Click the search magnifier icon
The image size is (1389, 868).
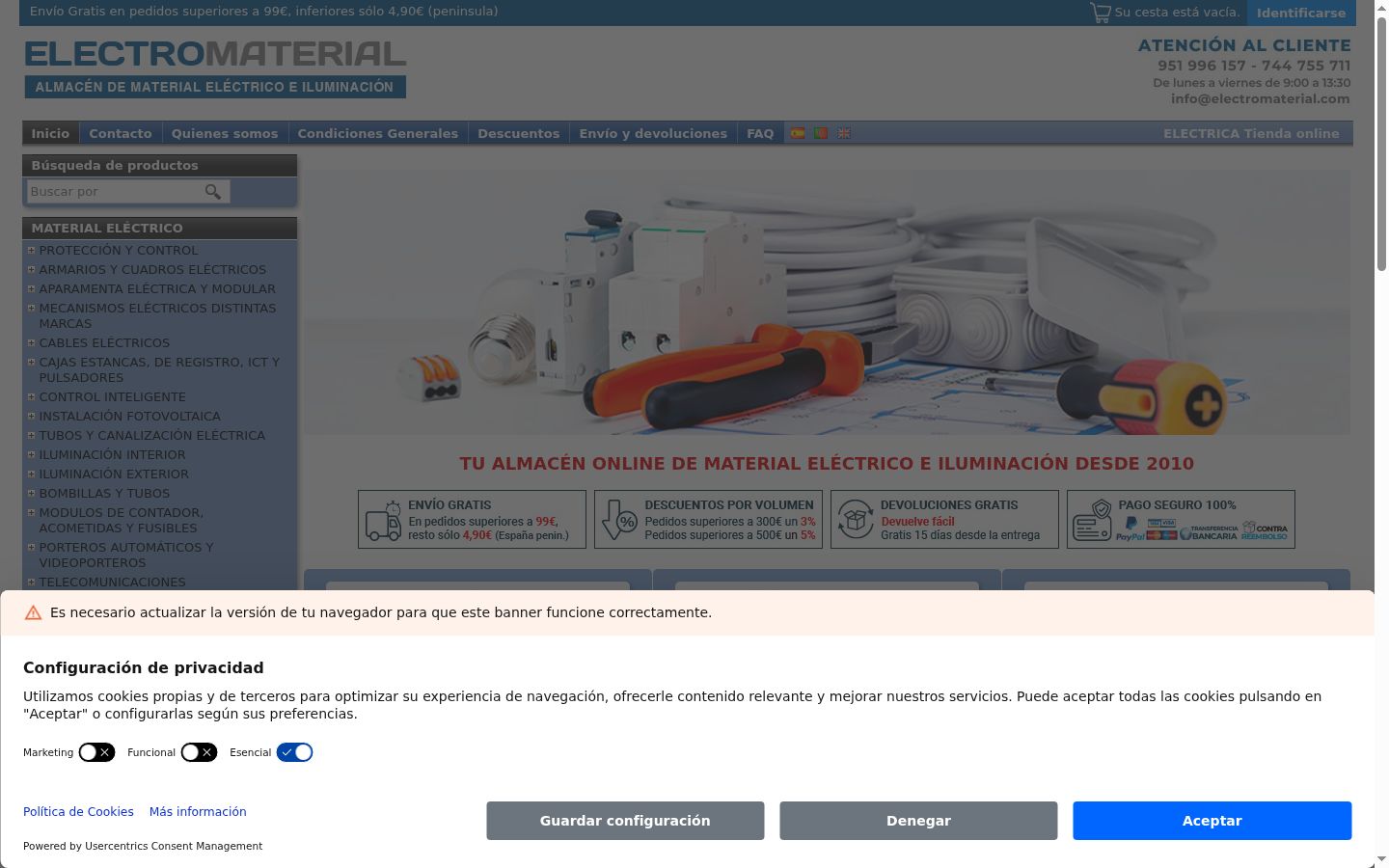tap(213, 192)
